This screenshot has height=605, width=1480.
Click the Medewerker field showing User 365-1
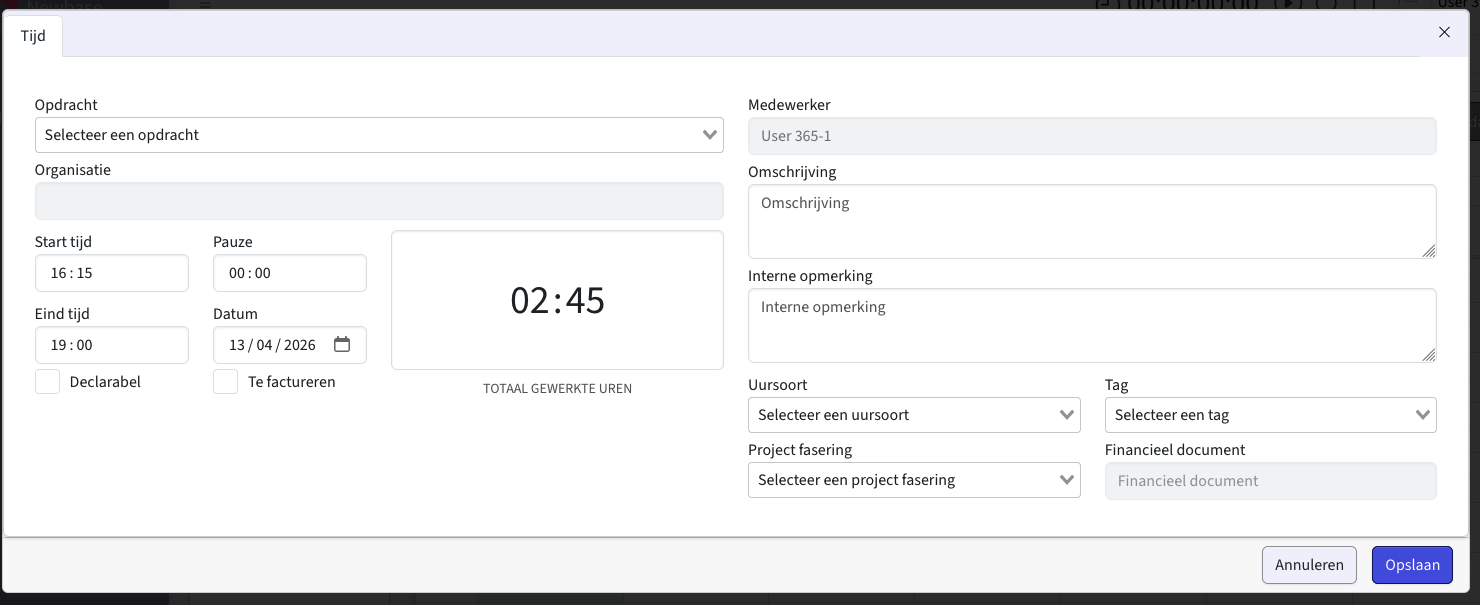1091,136
